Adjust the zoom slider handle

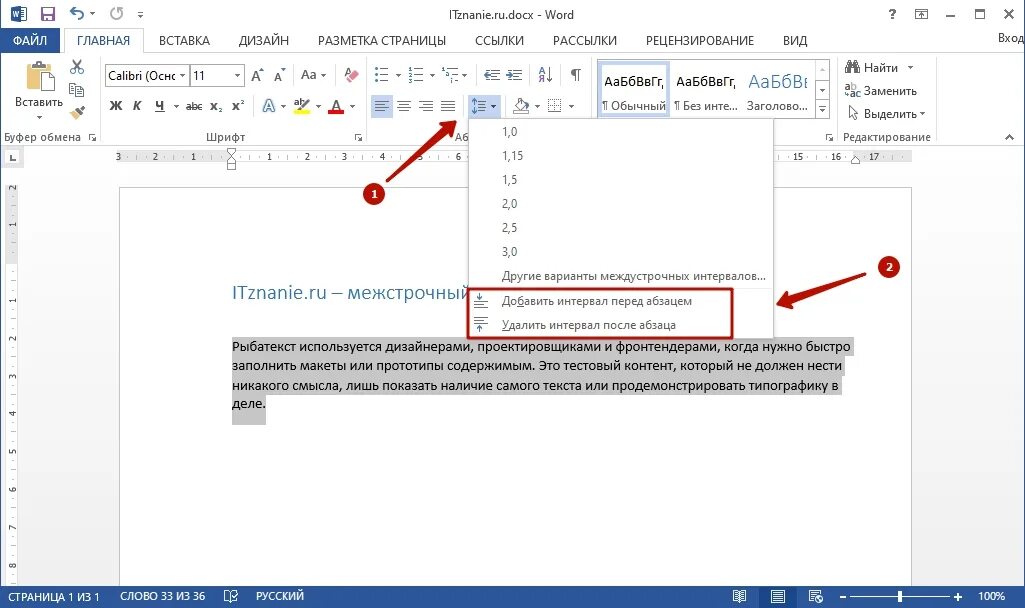tap(900, 596)
